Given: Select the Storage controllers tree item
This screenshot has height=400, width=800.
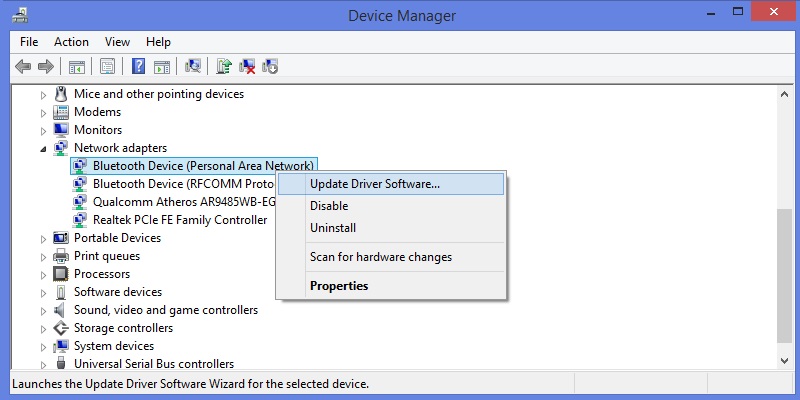Looking at the screenshot, I should tap(123, 328).
